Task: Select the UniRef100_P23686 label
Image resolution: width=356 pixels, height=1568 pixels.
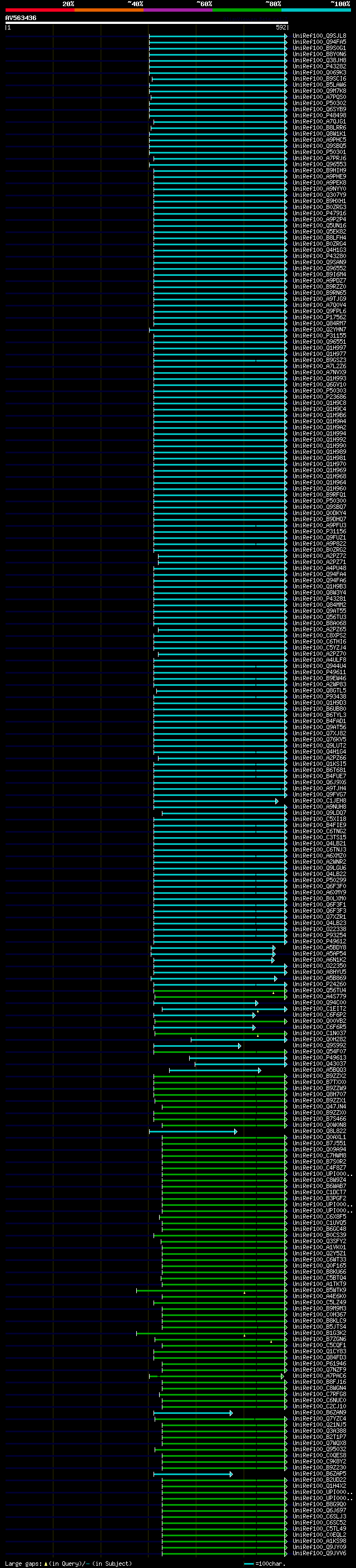Action: (319, 397)
